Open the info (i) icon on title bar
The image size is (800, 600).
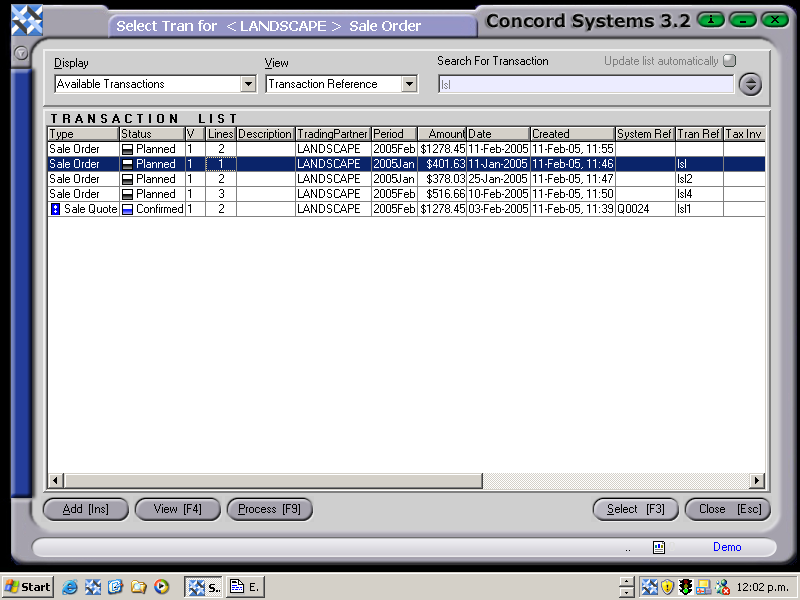coord(710,19)
